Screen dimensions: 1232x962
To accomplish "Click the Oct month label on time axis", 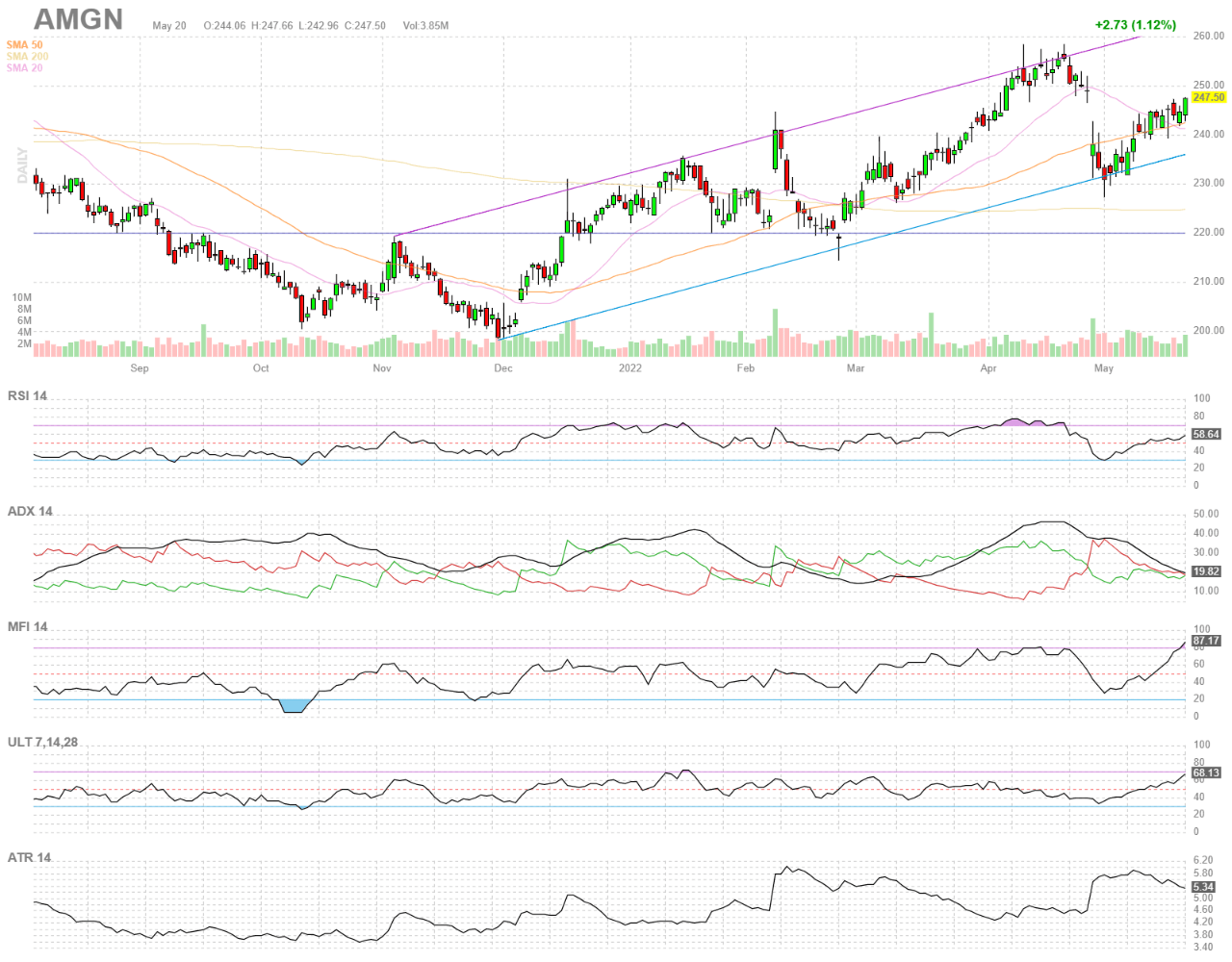I will [261, 368].
